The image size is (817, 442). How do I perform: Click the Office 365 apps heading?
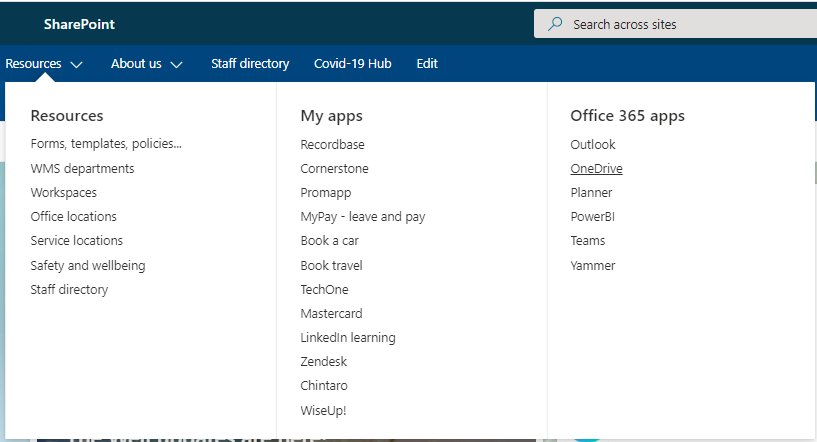[x=628, y=116]
